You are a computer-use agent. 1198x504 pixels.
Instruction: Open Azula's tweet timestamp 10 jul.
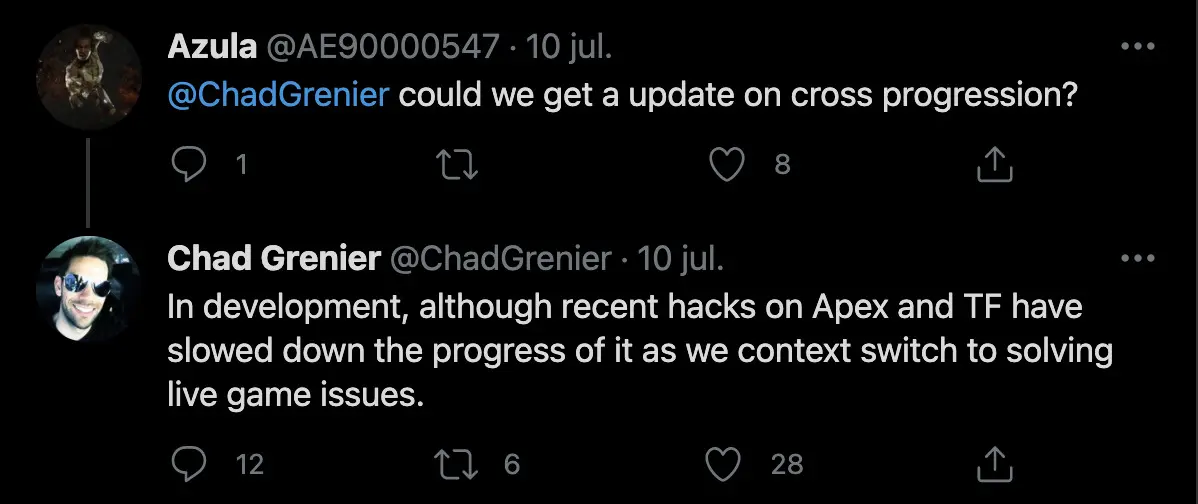[x=569, y=48]
